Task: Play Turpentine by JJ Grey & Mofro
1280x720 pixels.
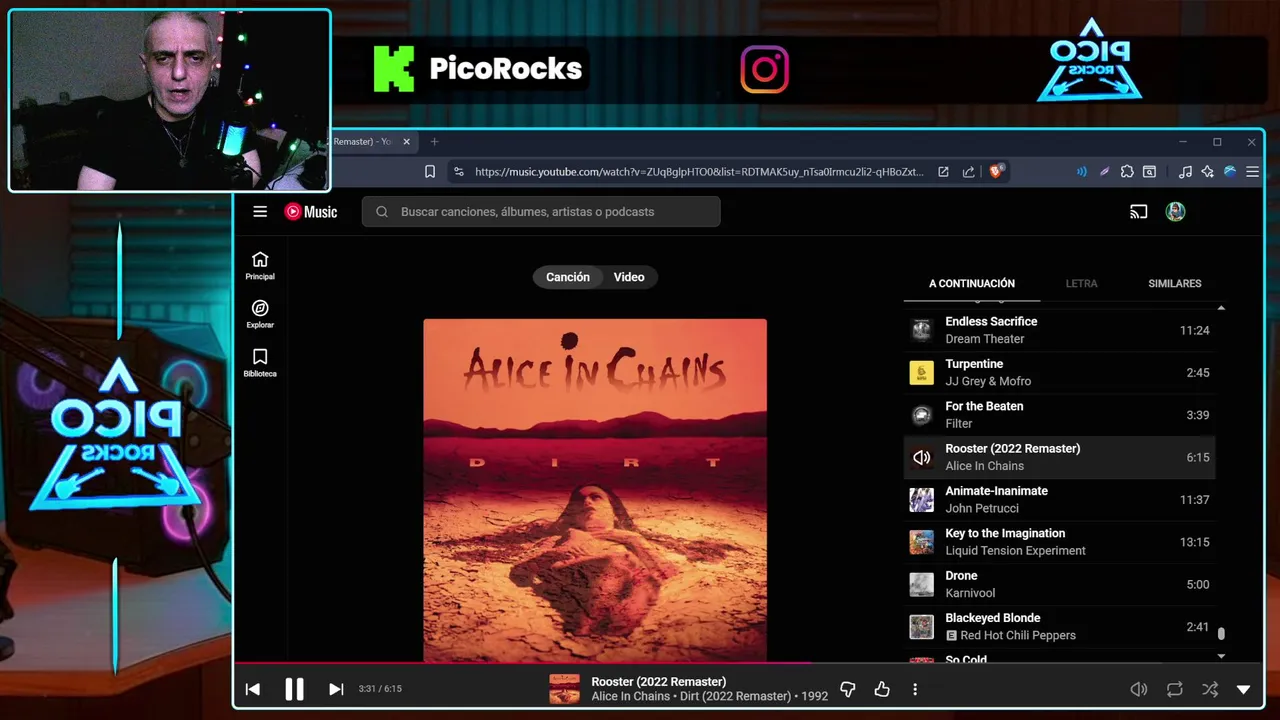Action: (1059, 372)
